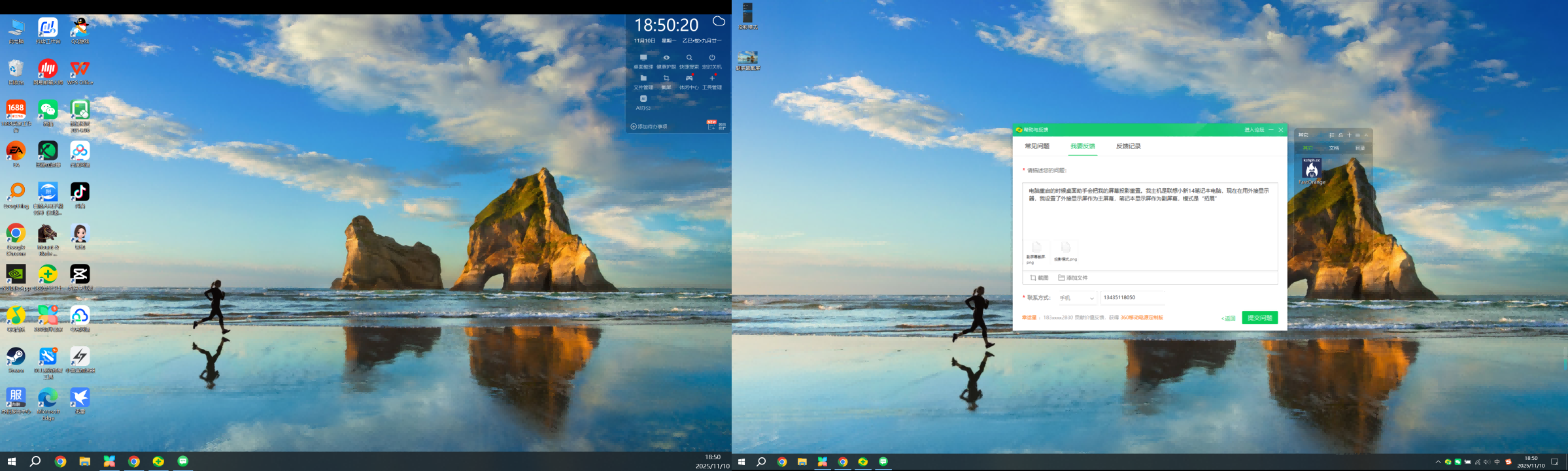Click 添加文件 add file folder icon

[x=1062, y=278]
